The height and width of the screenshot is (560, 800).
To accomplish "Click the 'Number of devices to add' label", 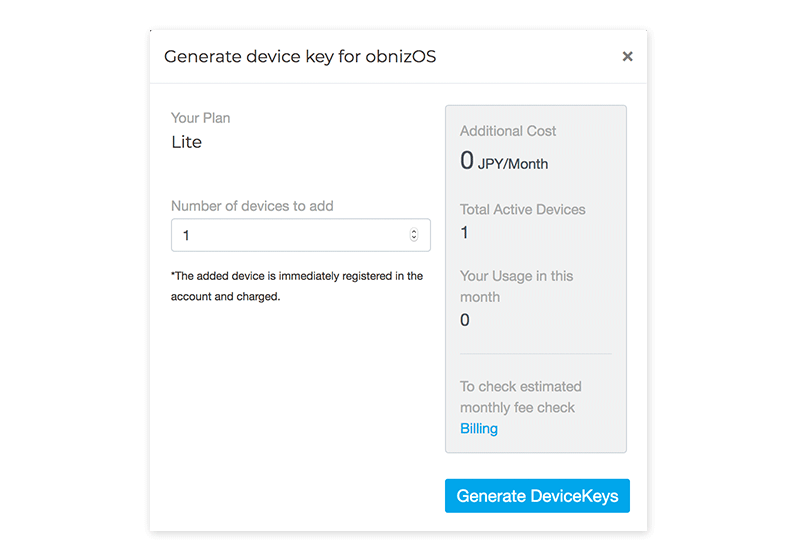I will point(252,206).
